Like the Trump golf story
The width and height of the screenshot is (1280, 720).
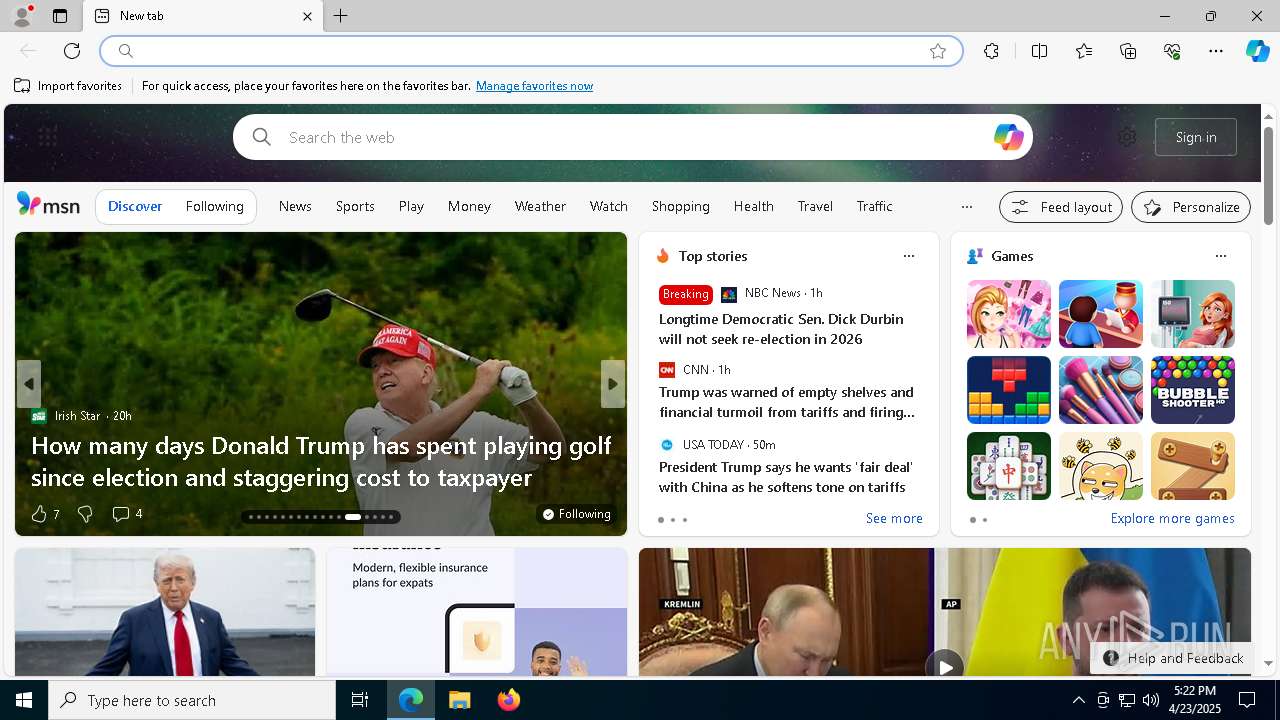point(44,514)
